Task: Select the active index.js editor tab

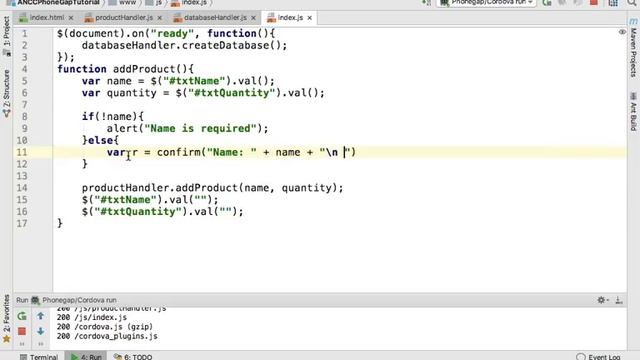Action: point(290,18)
